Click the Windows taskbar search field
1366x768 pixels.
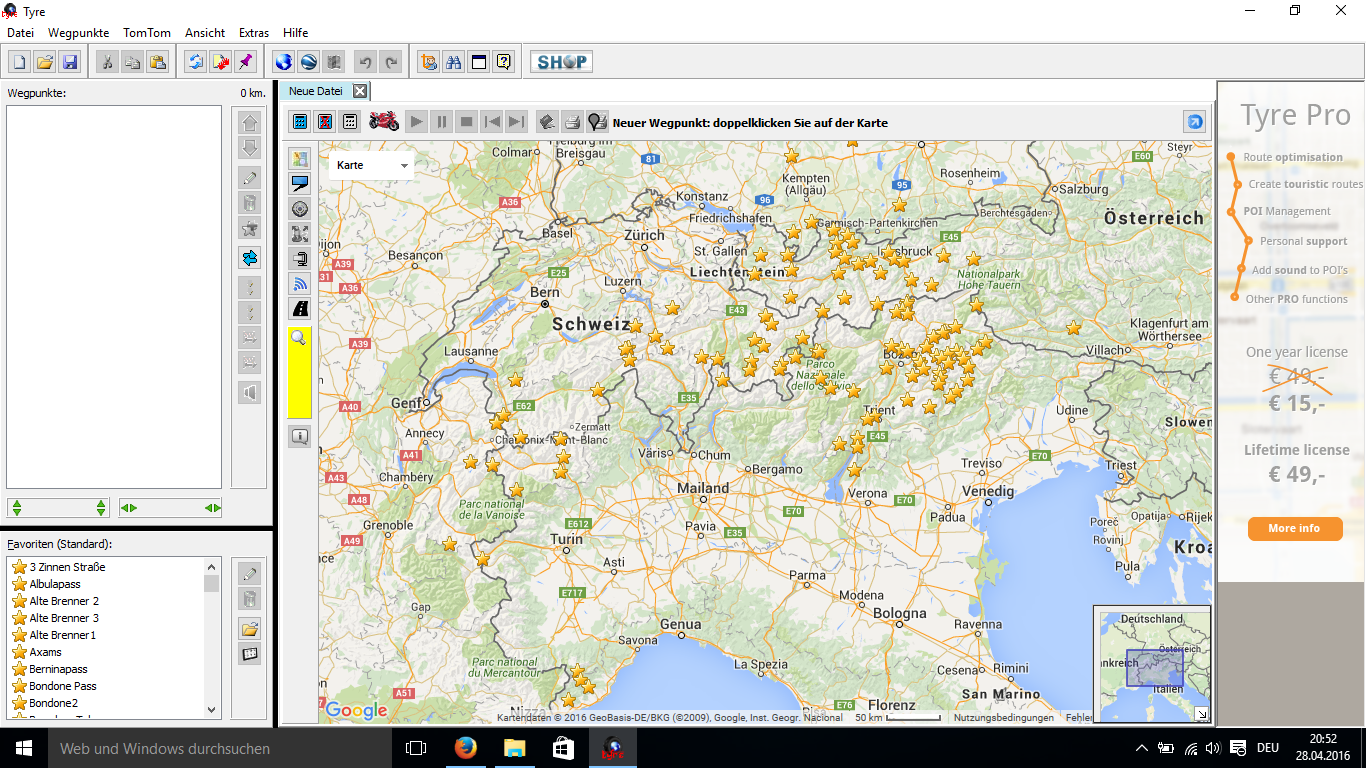tap(220, 748)
